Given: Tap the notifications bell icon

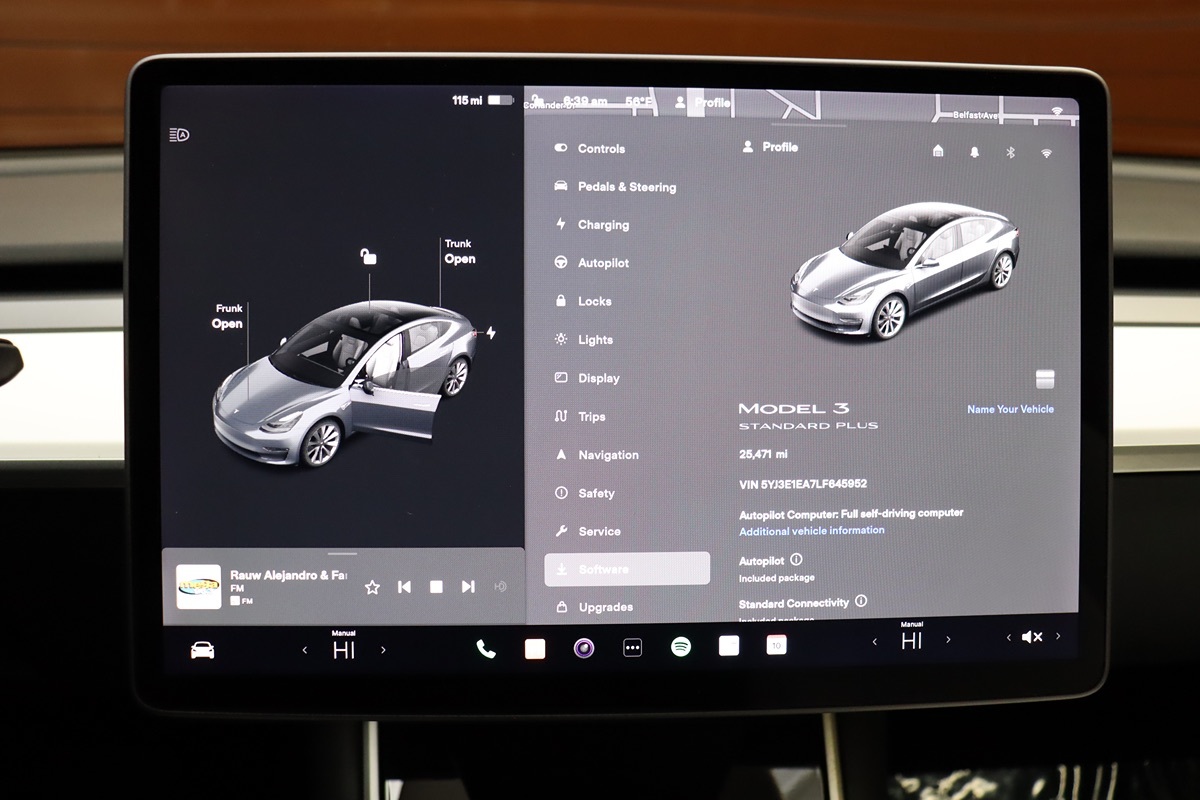Looking at the screenshot, I should pos(974,152).
